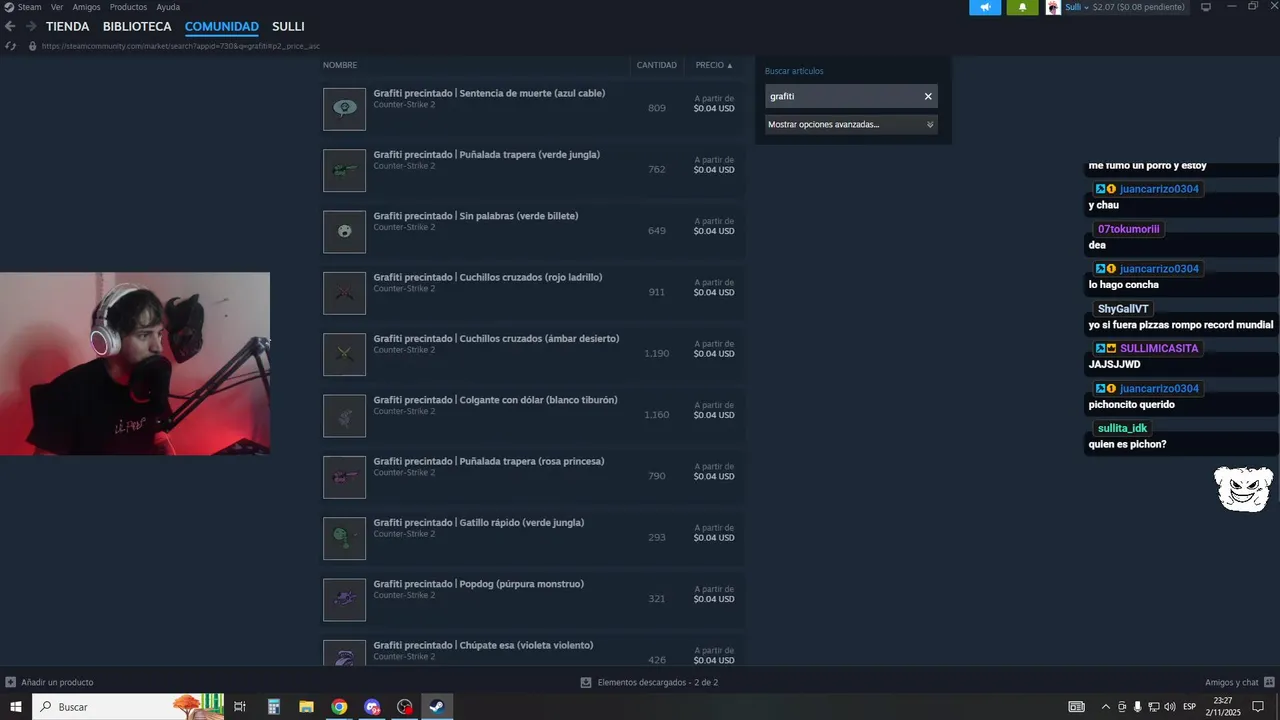Click the blue announcements megaphone button
This screenshot has height=720, width=1280.
pyautogui.click(x=985, y=7)
